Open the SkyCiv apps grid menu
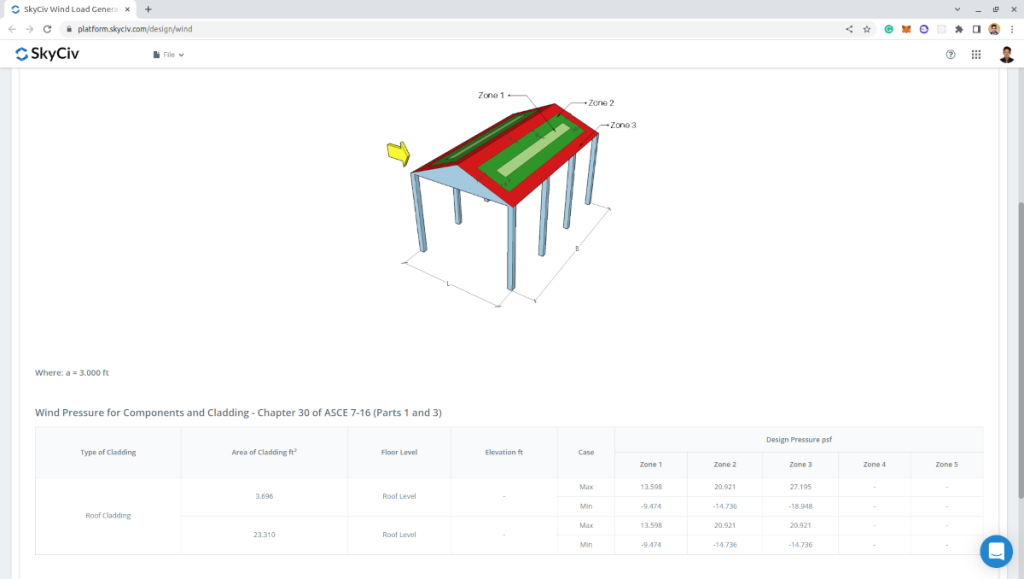 976,55
